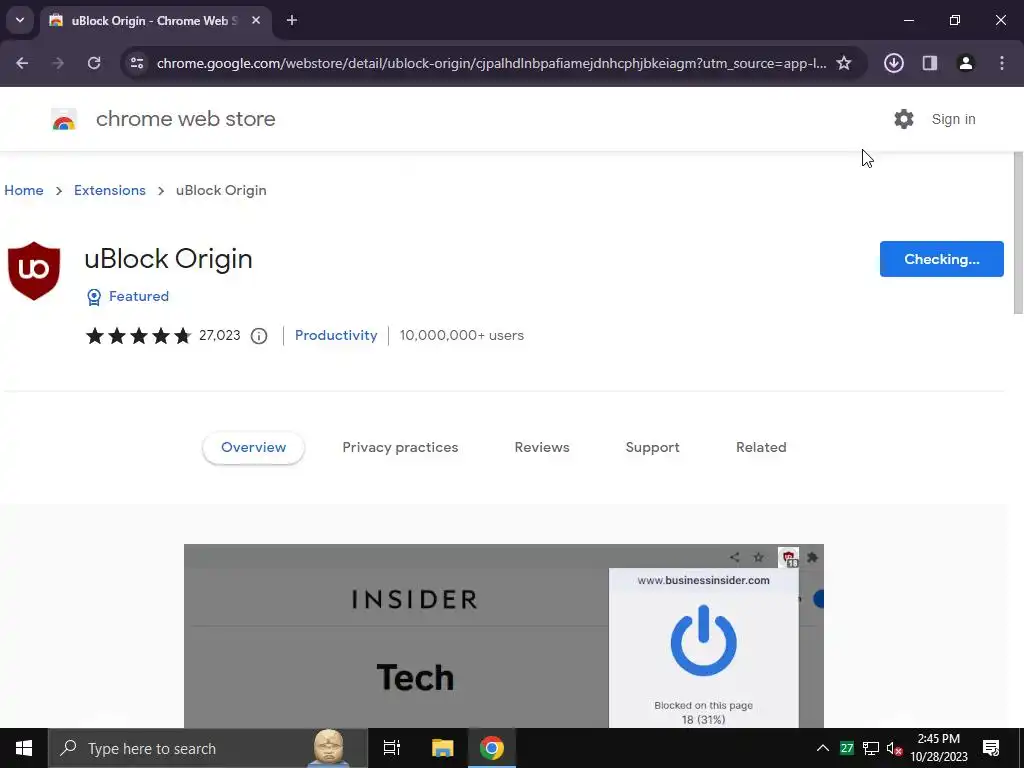Open Task View on the taskbar

(x=392, y=748)
